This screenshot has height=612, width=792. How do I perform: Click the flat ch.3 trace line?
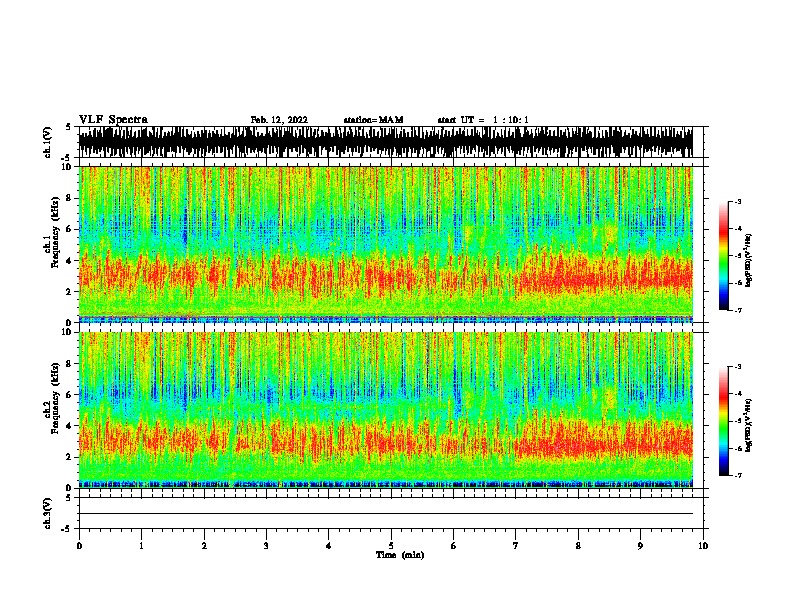click(385, 514)
